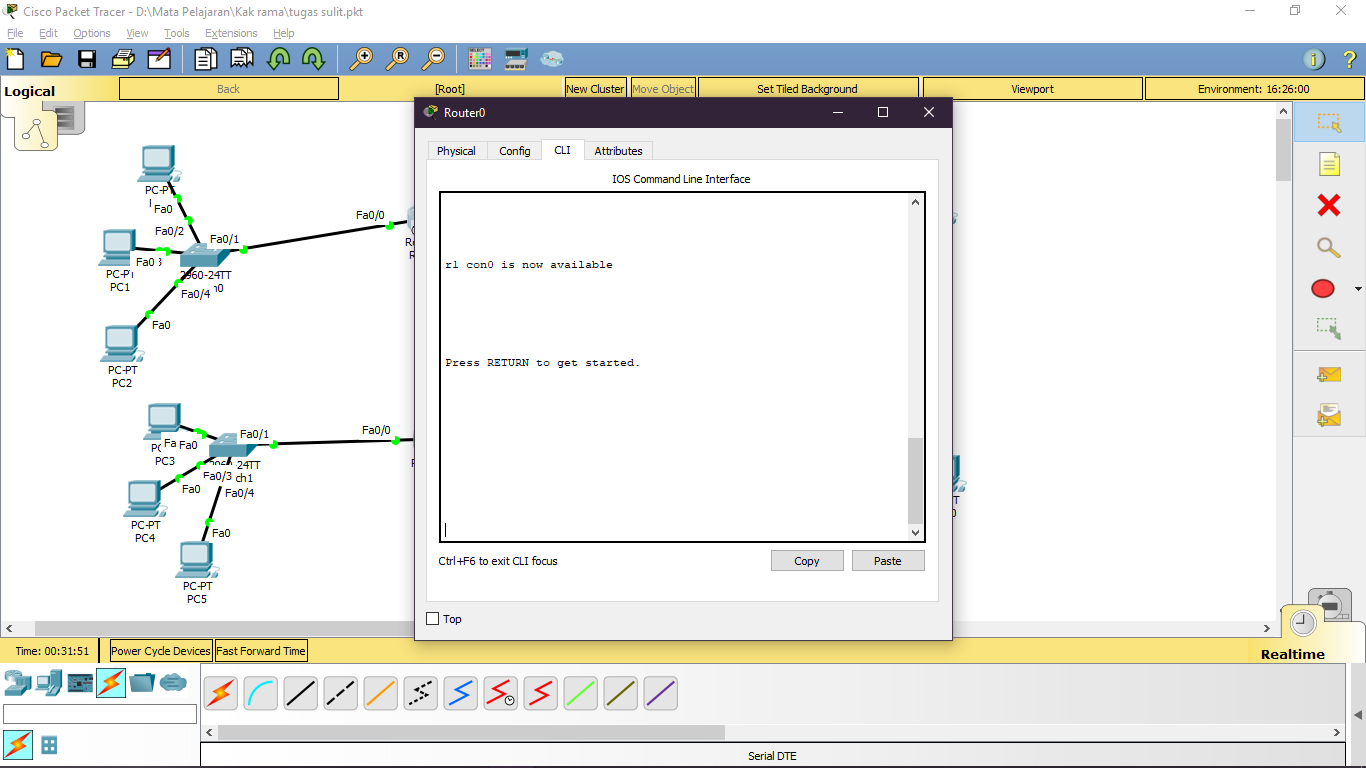Viewport: 1366px width, 768px height.
Task: Choose the Serial DTE connection type
Action: [x=540, y=693]
